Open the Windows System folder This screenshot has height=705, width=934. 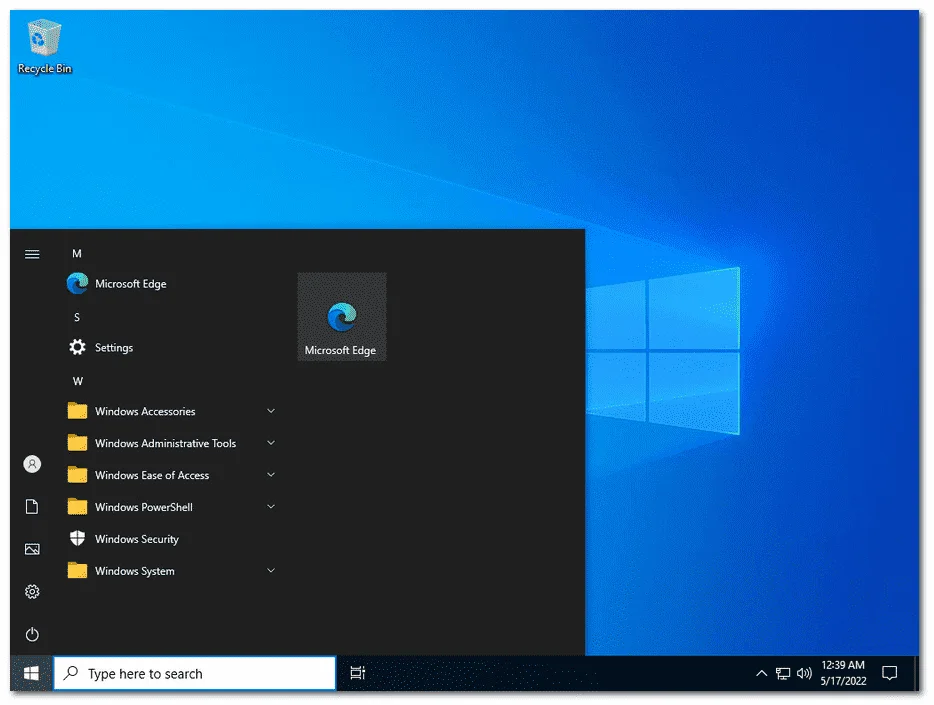173,571
